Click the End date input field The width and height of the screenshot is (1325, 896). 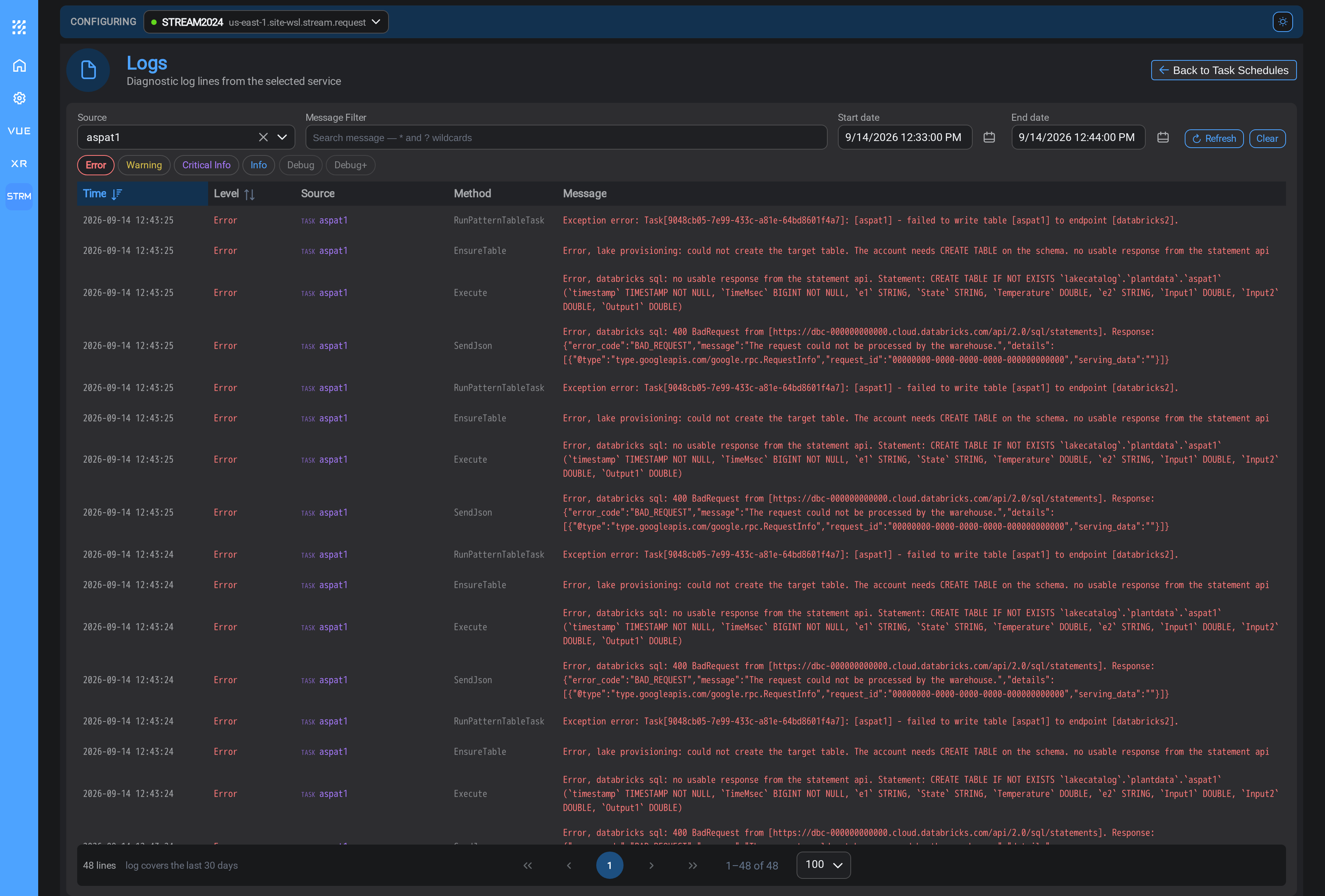pos(1078,138)
